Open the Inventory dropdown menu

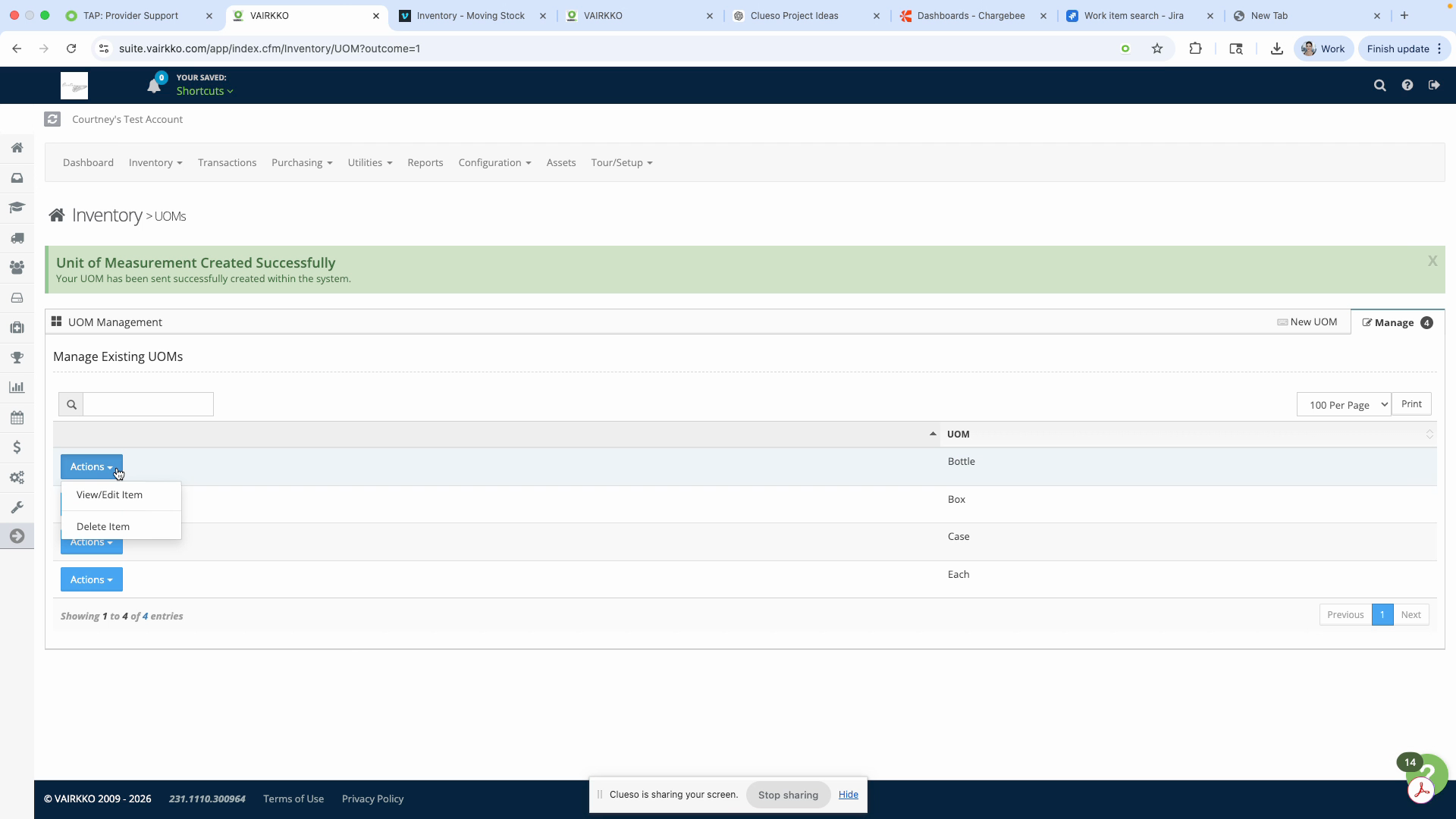[x=155, y=162]
